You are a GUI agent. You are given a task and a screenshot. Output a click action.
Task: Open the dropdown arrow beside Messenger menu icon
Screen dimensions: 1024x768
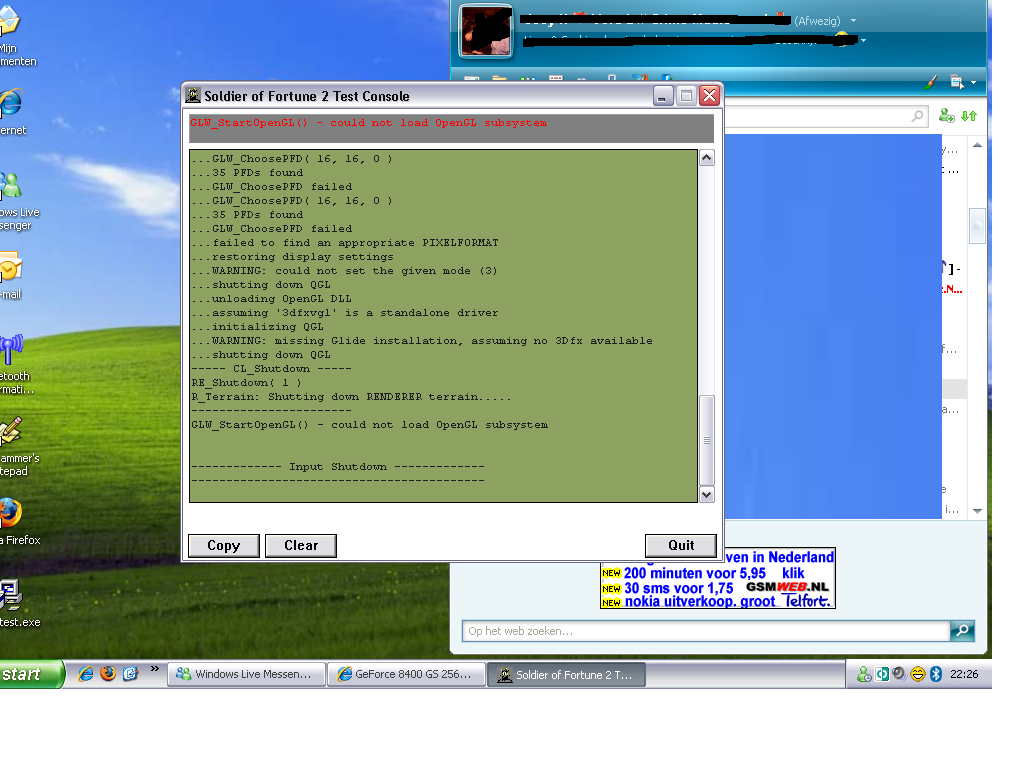973,83
